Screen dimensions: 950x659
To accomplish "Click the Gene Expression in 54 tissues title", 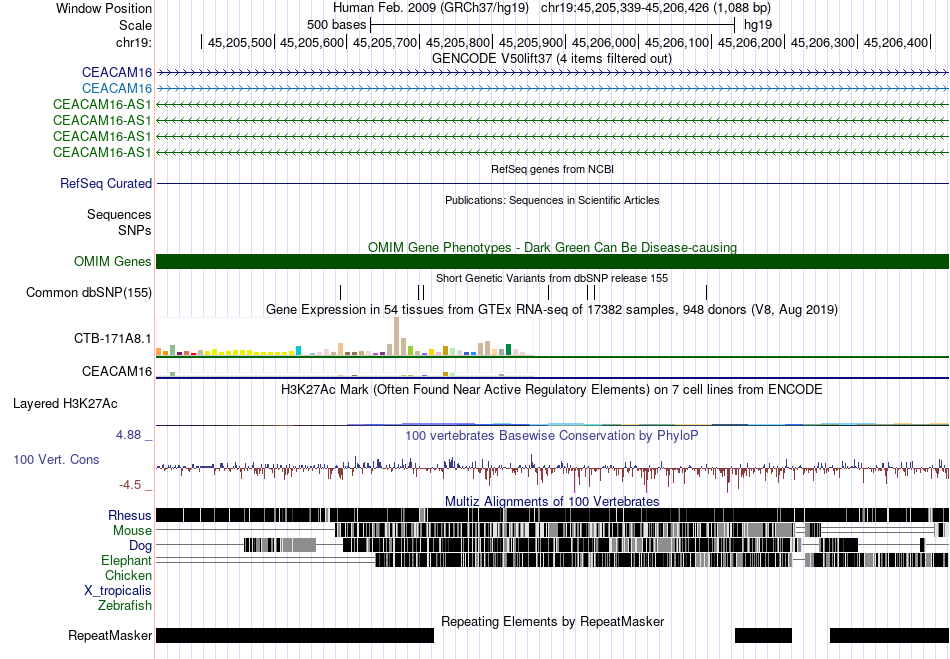I will click(x=552, y=310).
